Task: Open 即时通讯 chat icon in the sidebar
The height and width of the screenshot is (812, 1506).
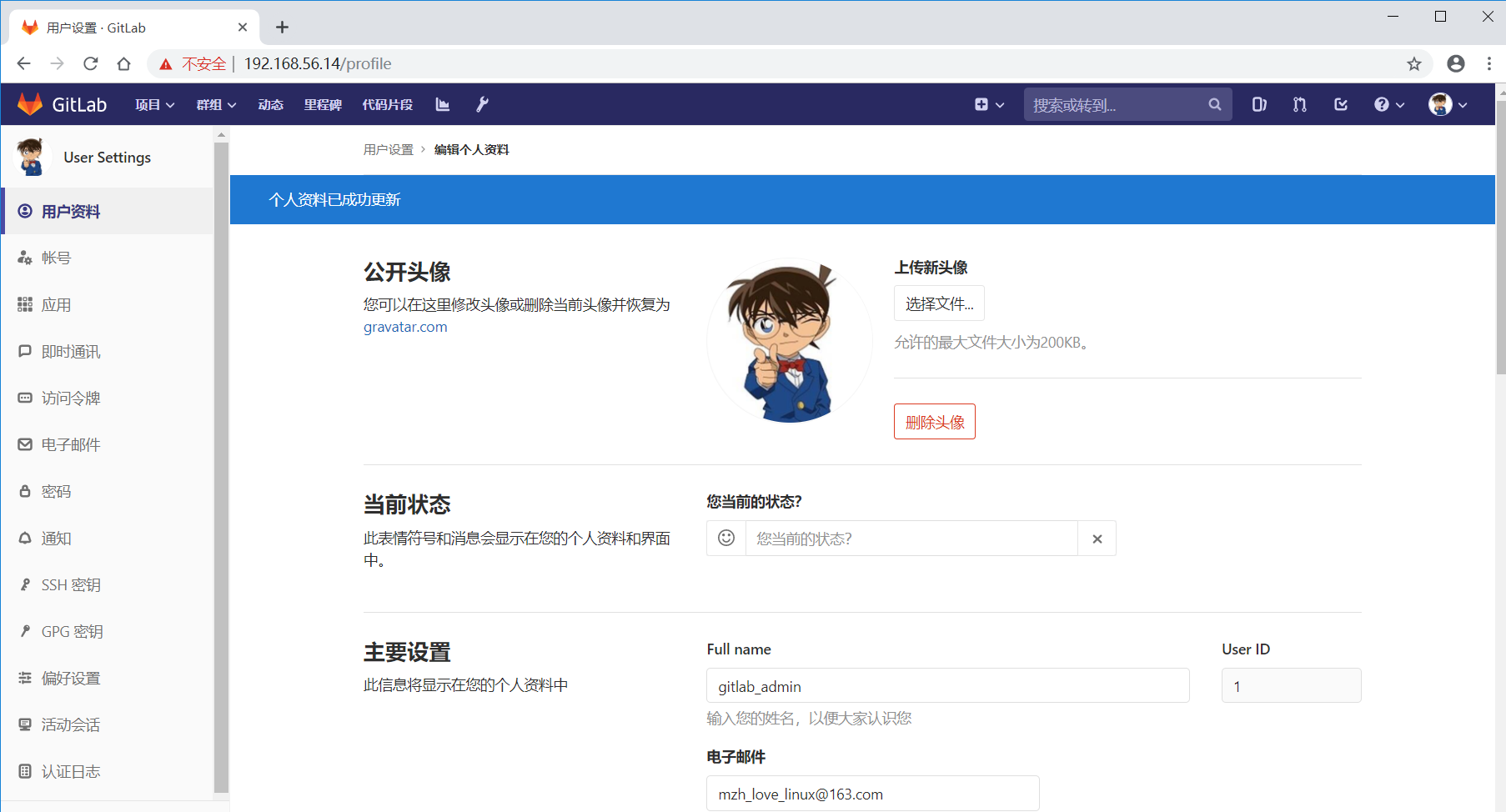Action: coord(25,351)
